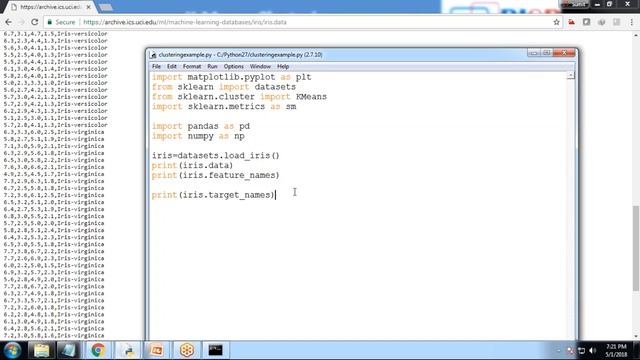Open the Chrome three-dot menu

click(x=632, y=22)
